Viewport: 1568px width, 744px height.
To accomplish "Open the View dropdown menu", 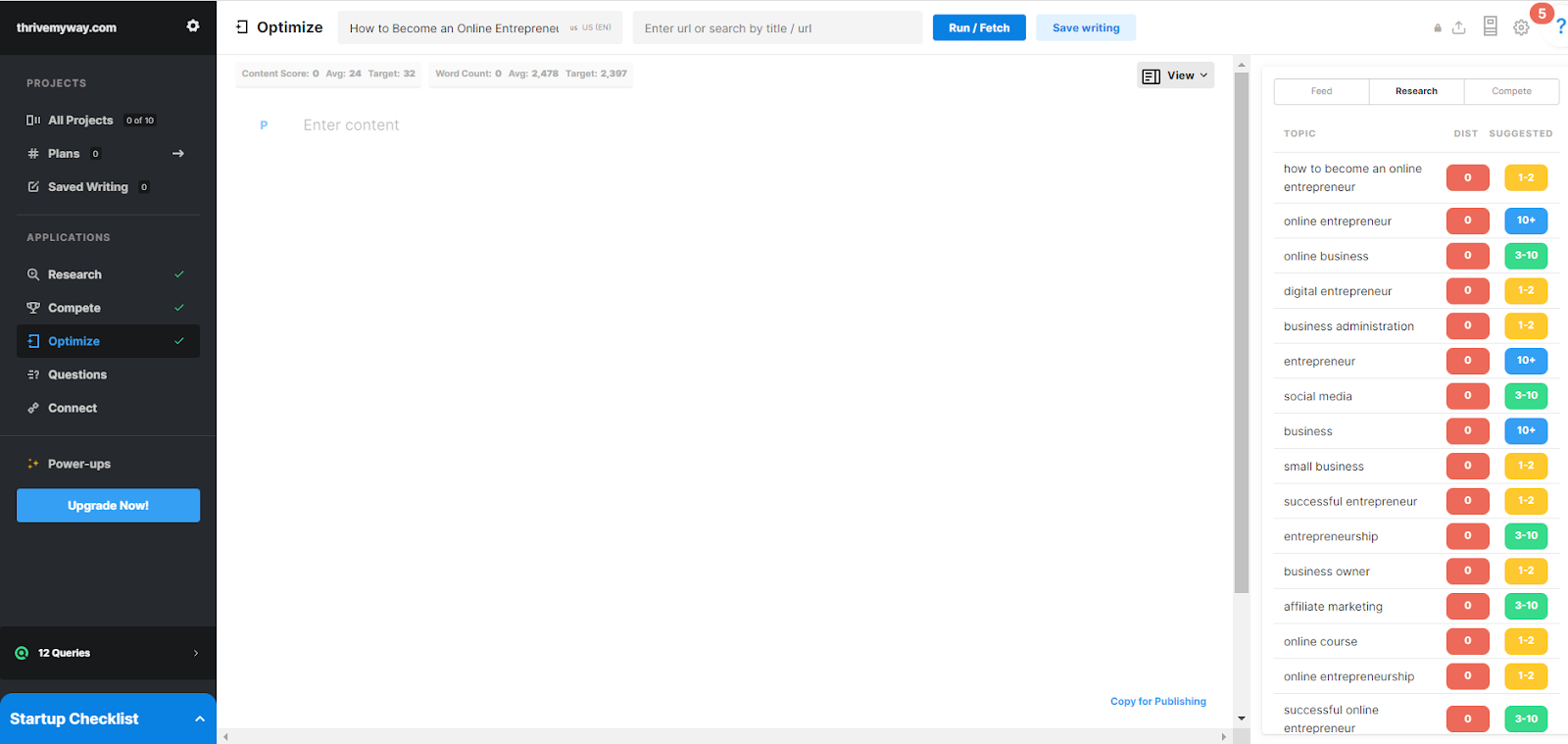I will click(1175, 75).
